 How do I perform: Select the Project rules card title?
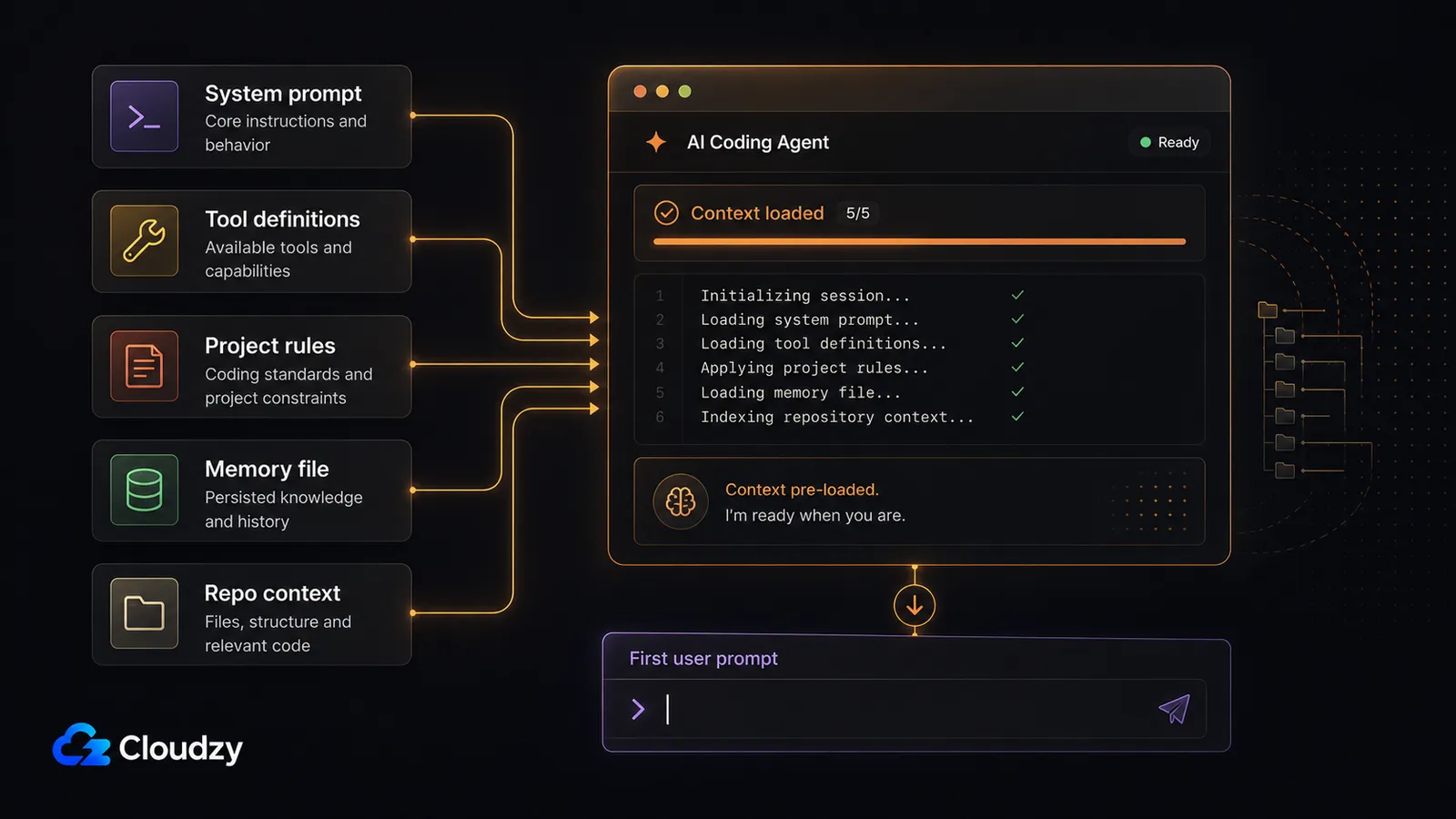click(270, 346)
